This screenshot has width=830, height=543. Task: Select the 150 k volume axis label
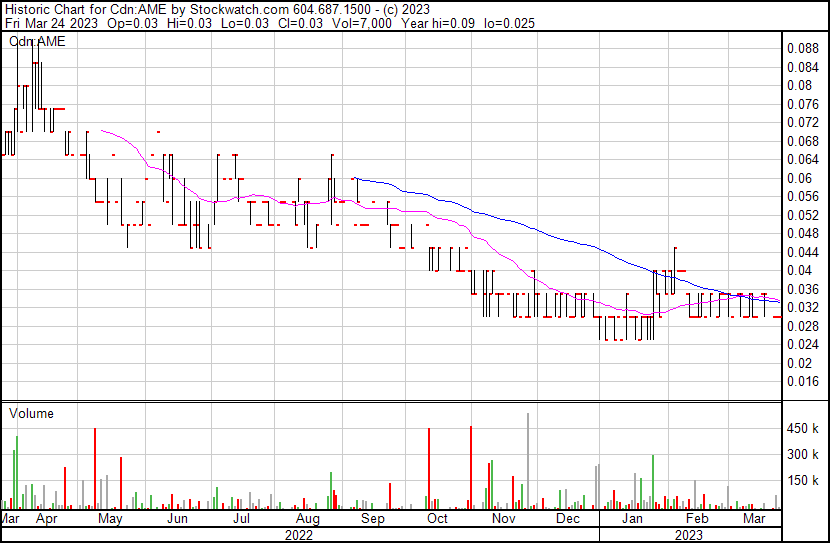pos(803,480)
